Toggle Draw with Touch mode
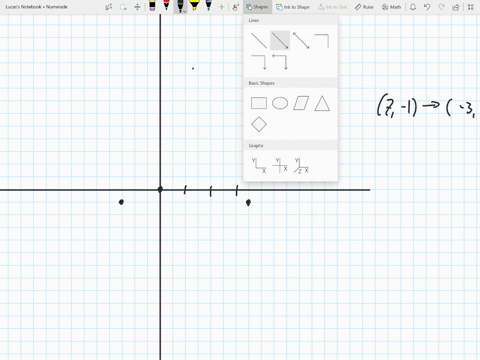This screenshot has height=360, width=480. (x=236, y=7)
